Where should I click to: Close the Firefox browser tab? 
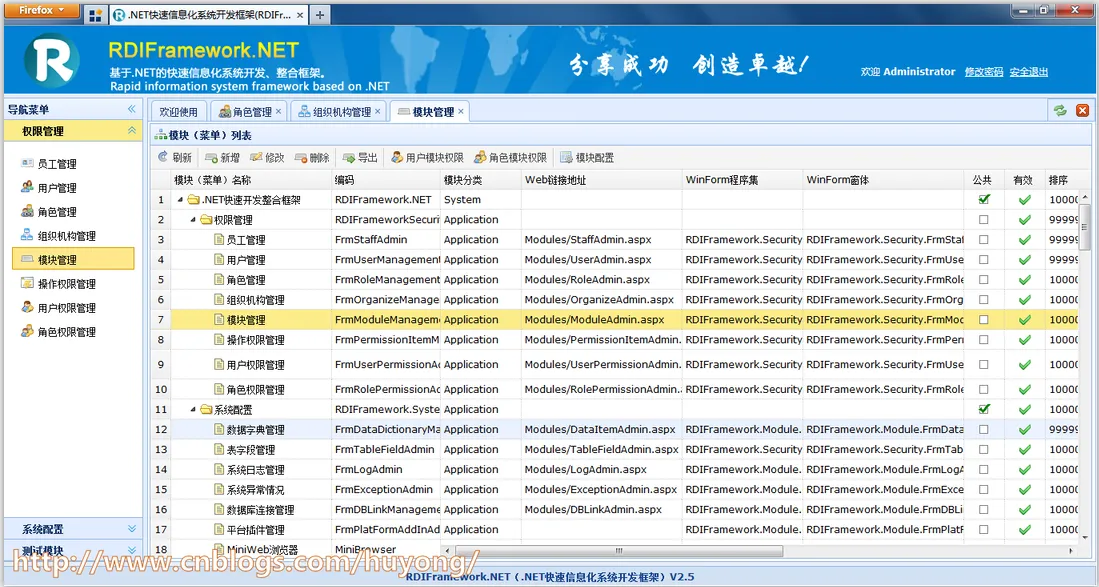tap(300, 15)
